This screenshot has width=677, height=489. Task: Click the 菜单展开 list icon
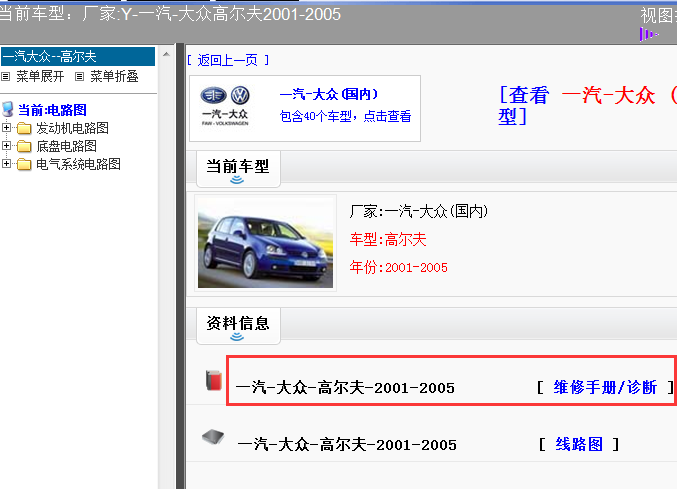click(x=6, y=77)
